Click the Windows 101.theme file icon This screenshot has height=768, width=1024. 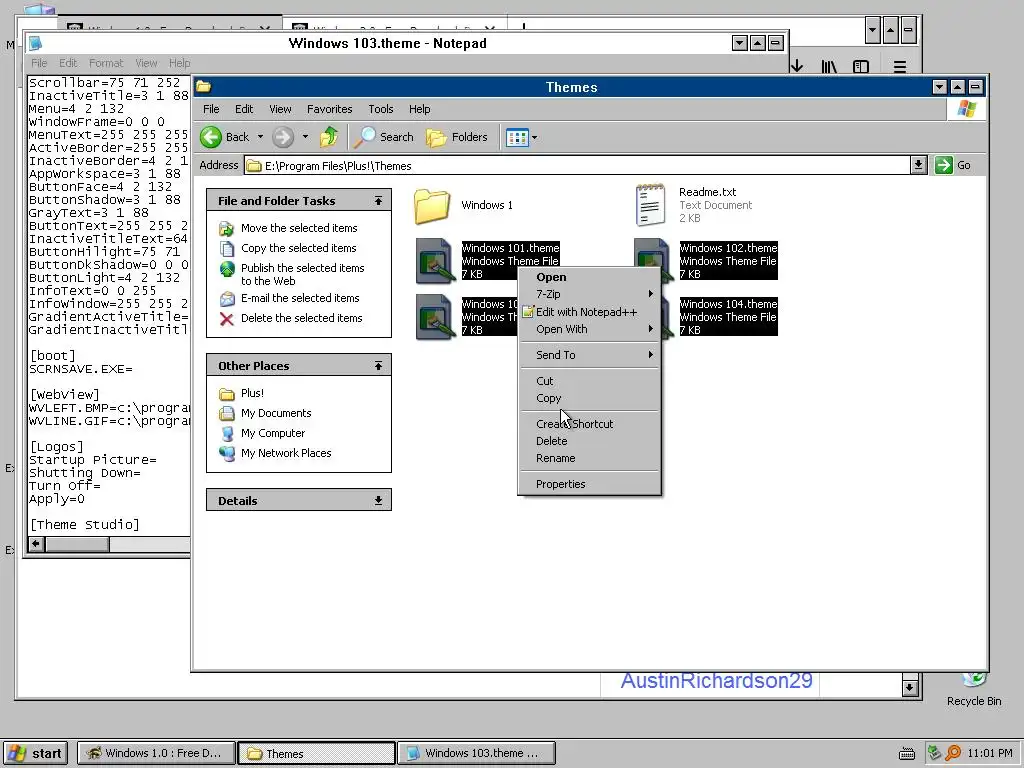tap(435, 261)
